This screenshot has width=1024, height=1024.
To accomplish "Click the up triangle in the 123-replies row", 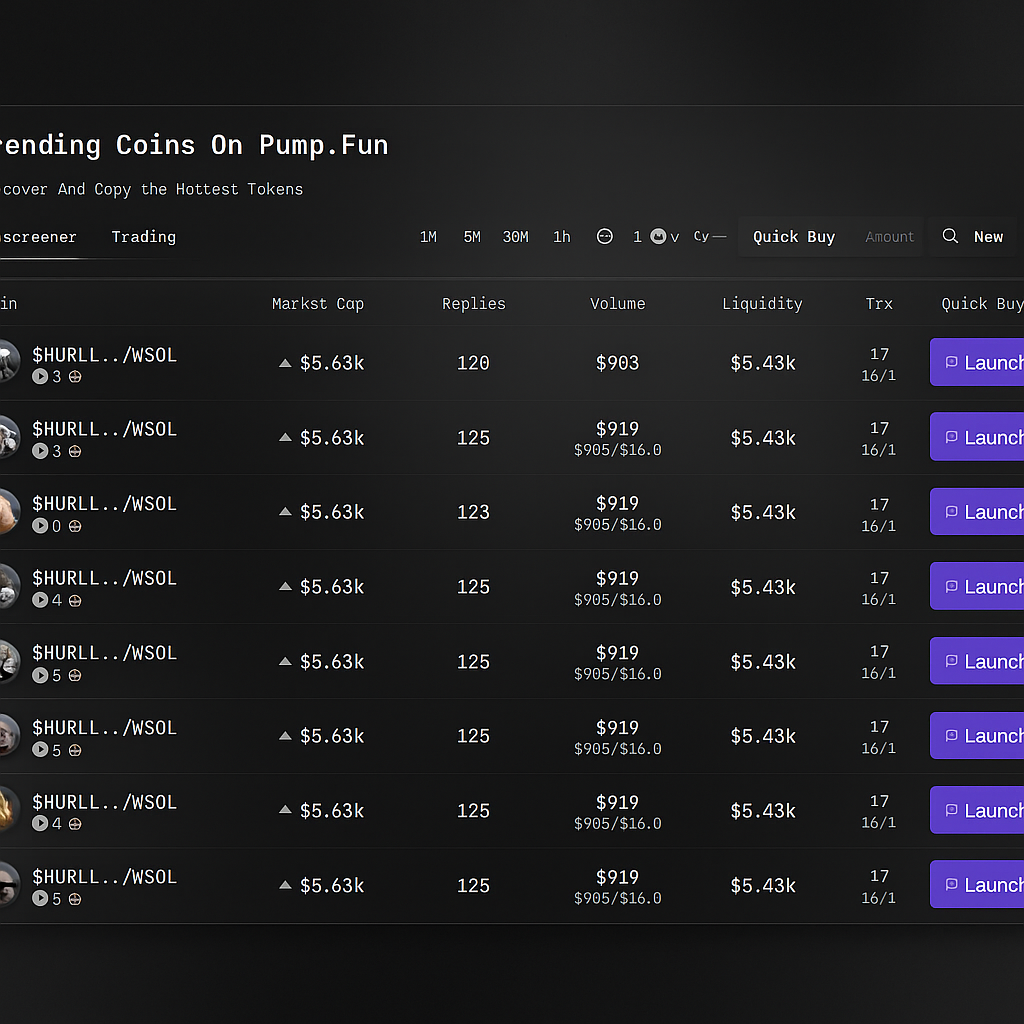I will click(285, 512).
